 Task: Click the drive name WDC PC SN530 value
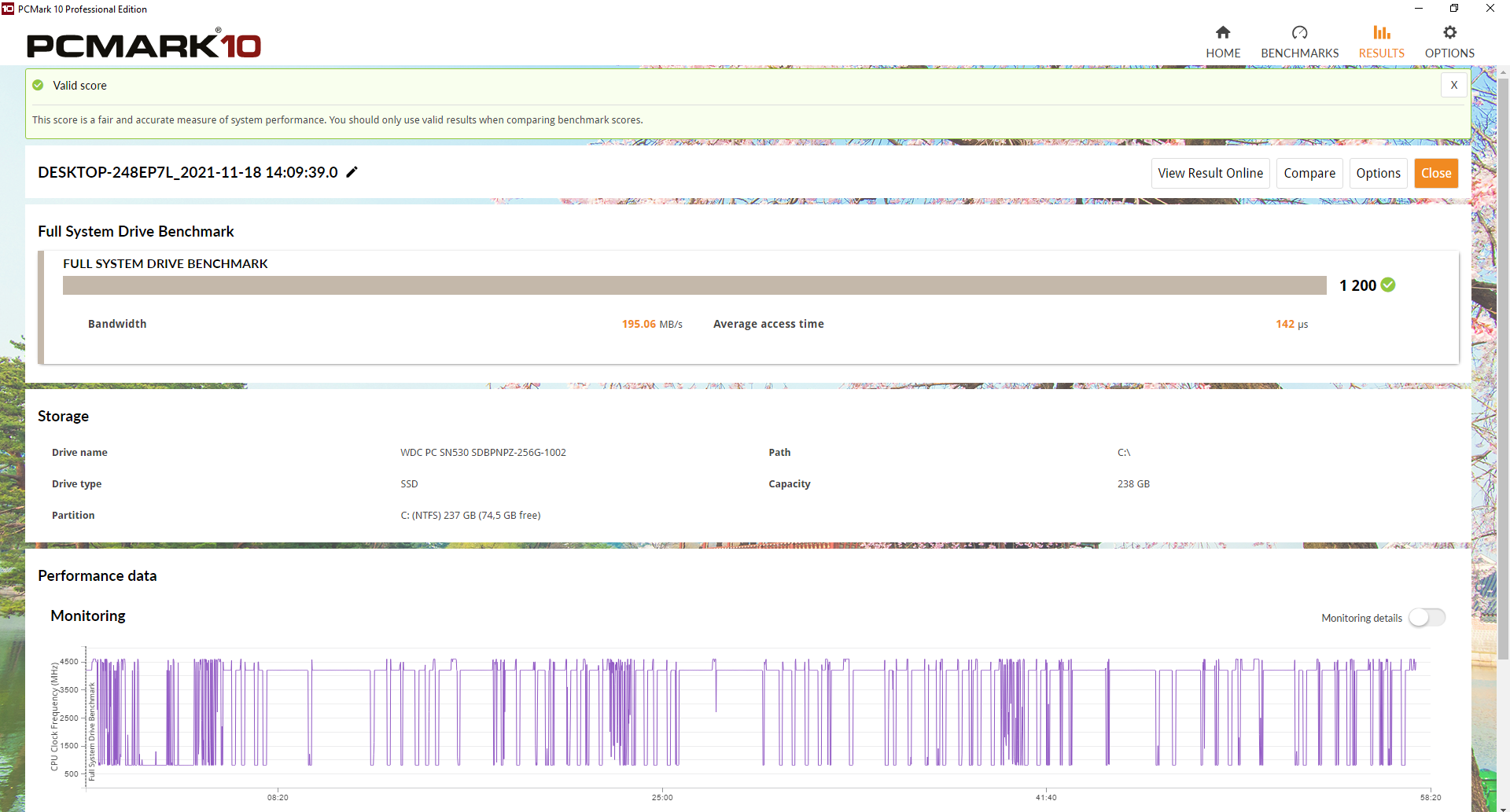[x=483, y=452]
